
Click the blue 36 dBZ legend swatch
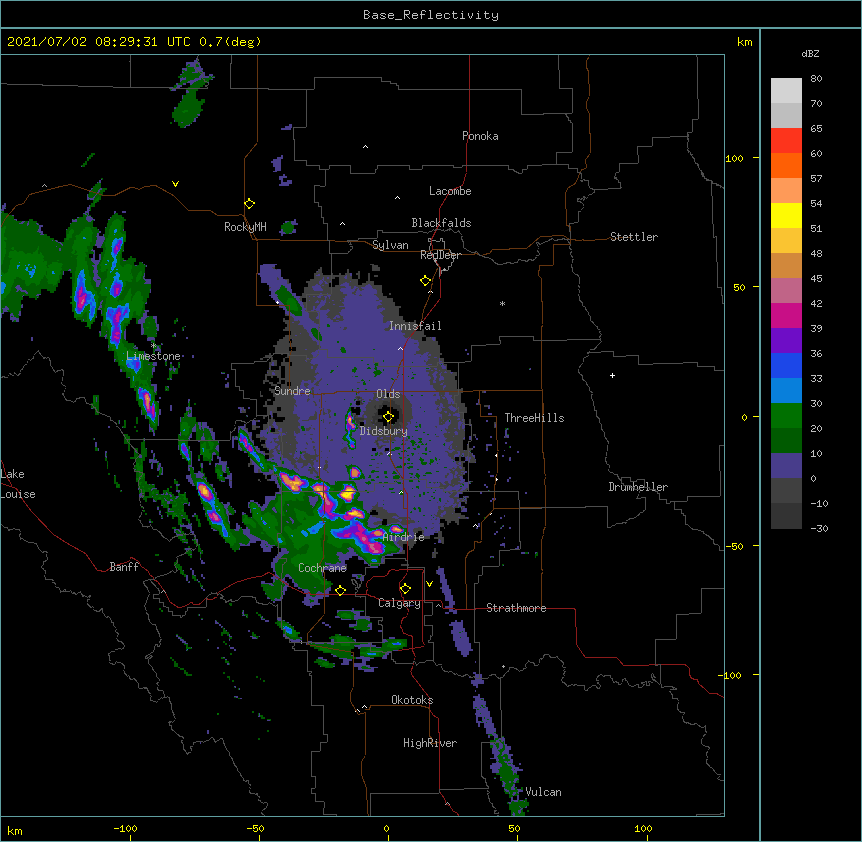[786, 365]
